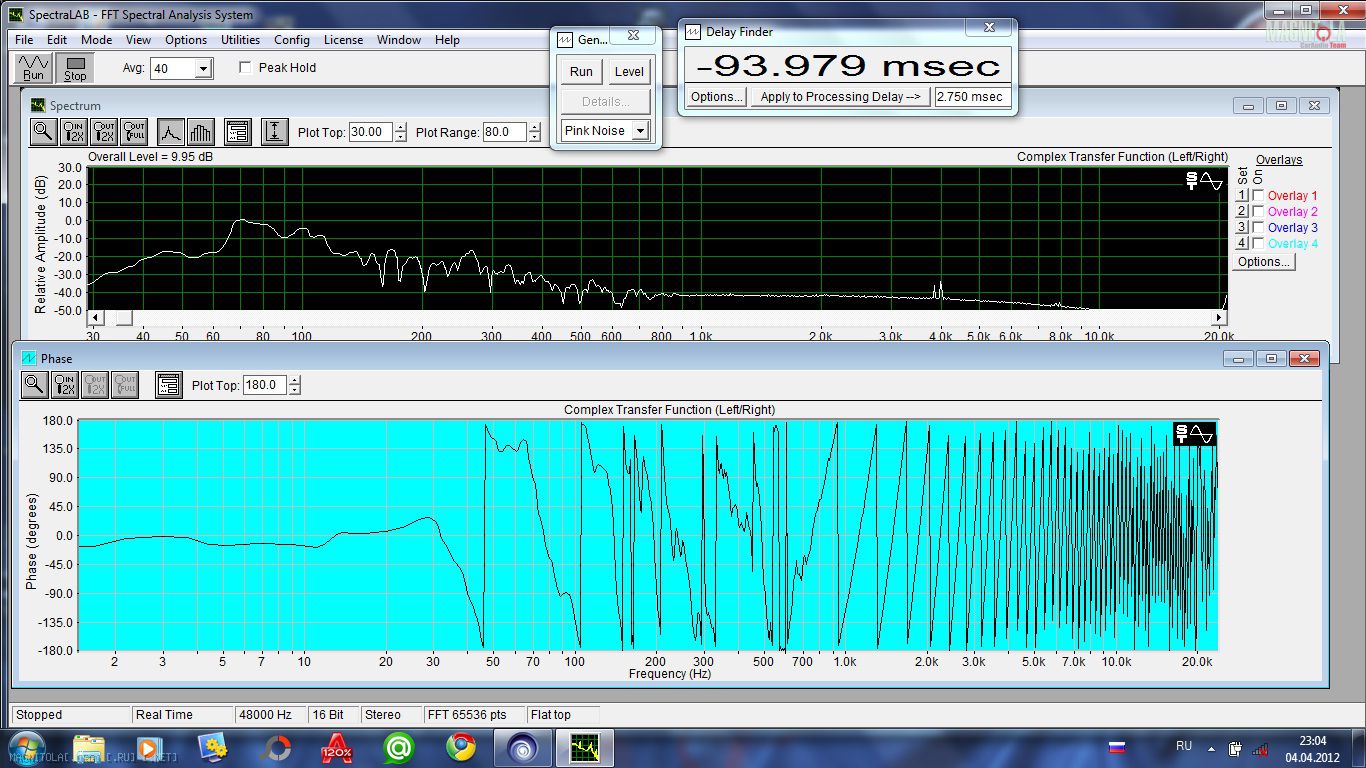Click the main Stop button

pos(76,68)
